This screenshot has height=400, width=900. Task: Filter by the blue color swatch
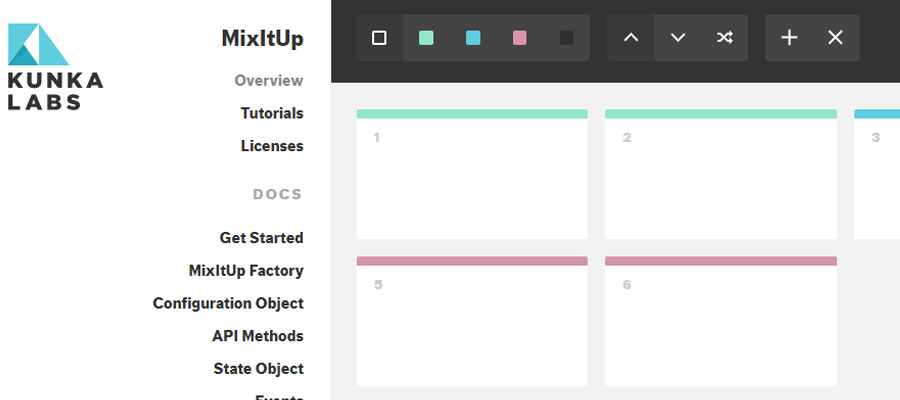[473, 38]
